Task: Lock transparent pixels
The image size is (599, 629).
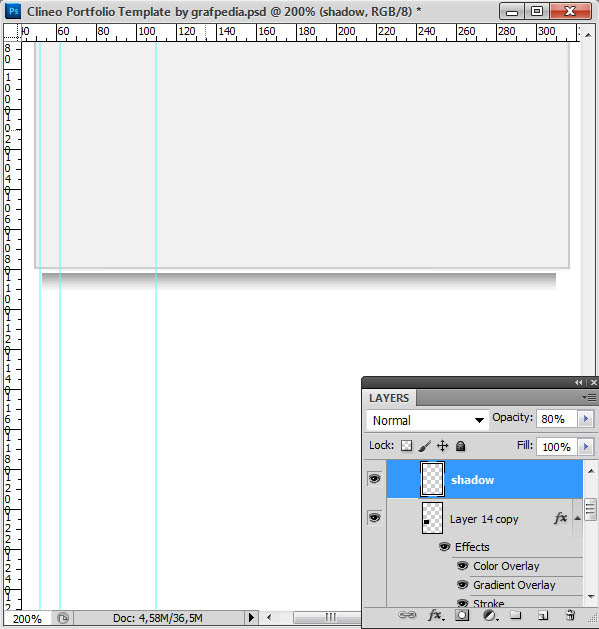Action: pos(406,446)
